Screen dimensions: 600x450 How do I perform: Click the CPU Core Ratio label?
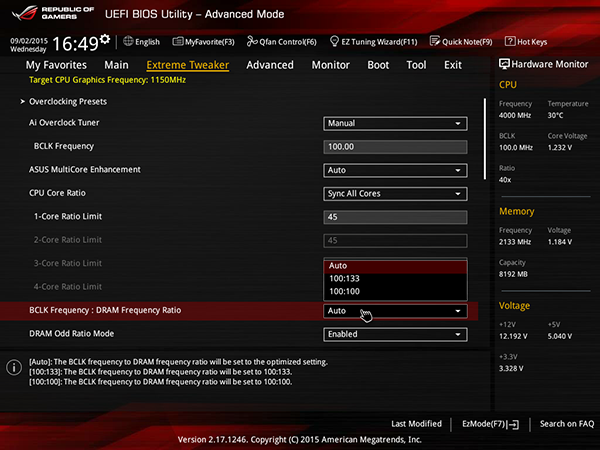pos(57,193)
